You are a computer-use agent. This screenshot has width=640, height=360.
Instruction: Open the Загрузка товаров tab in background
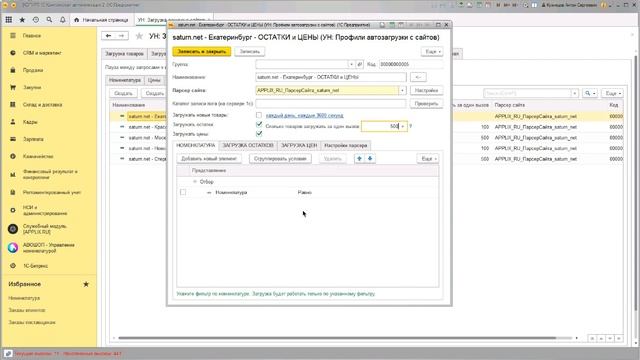[124, 53]
